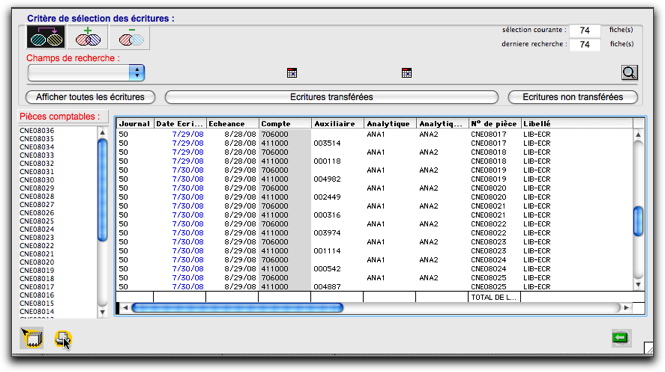
Task: Select CNE08015 in the pieces list
Action: point(37,303)
